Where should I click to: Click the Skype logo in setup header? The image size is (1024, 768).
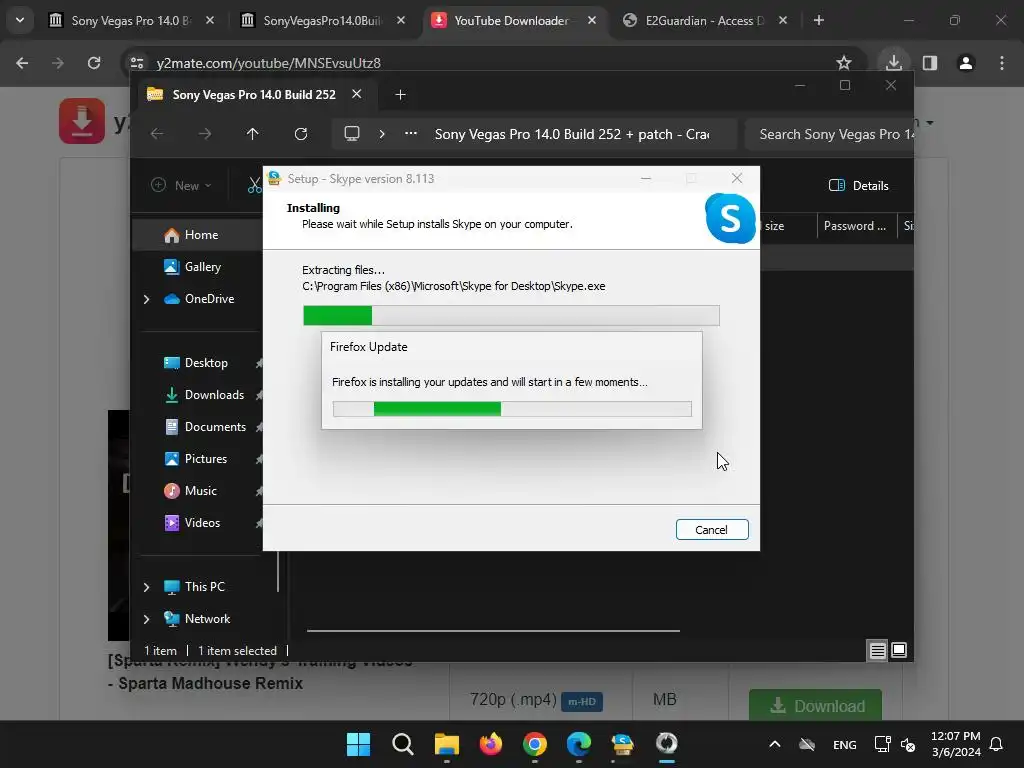coord(730,218)
